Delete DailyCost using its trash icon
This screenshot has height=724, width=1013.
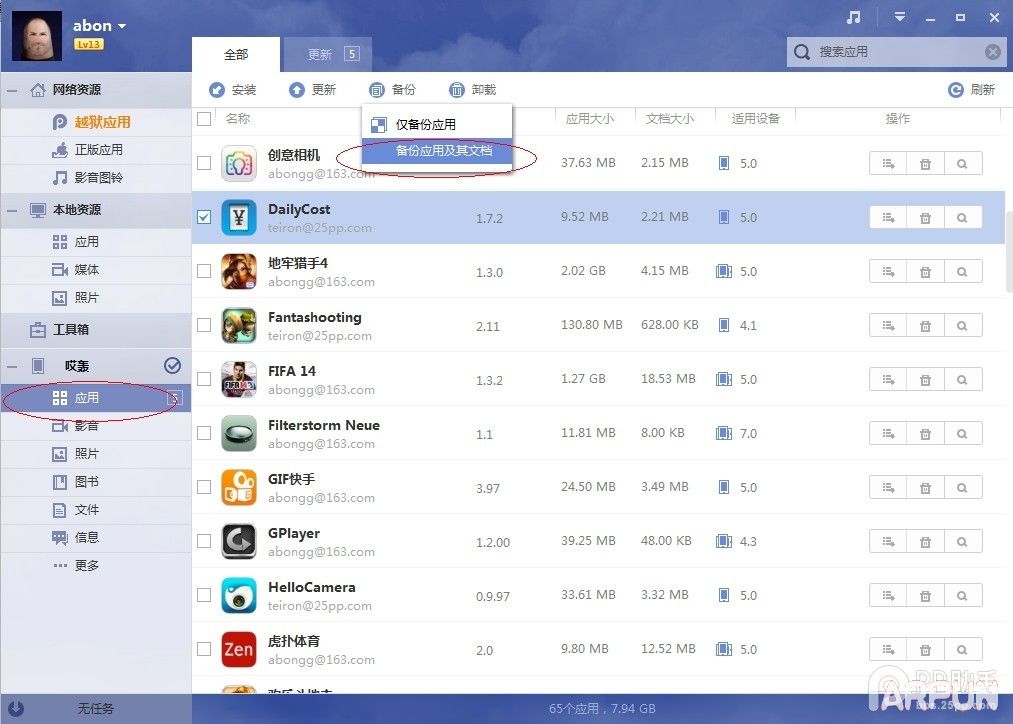[925, 217]
